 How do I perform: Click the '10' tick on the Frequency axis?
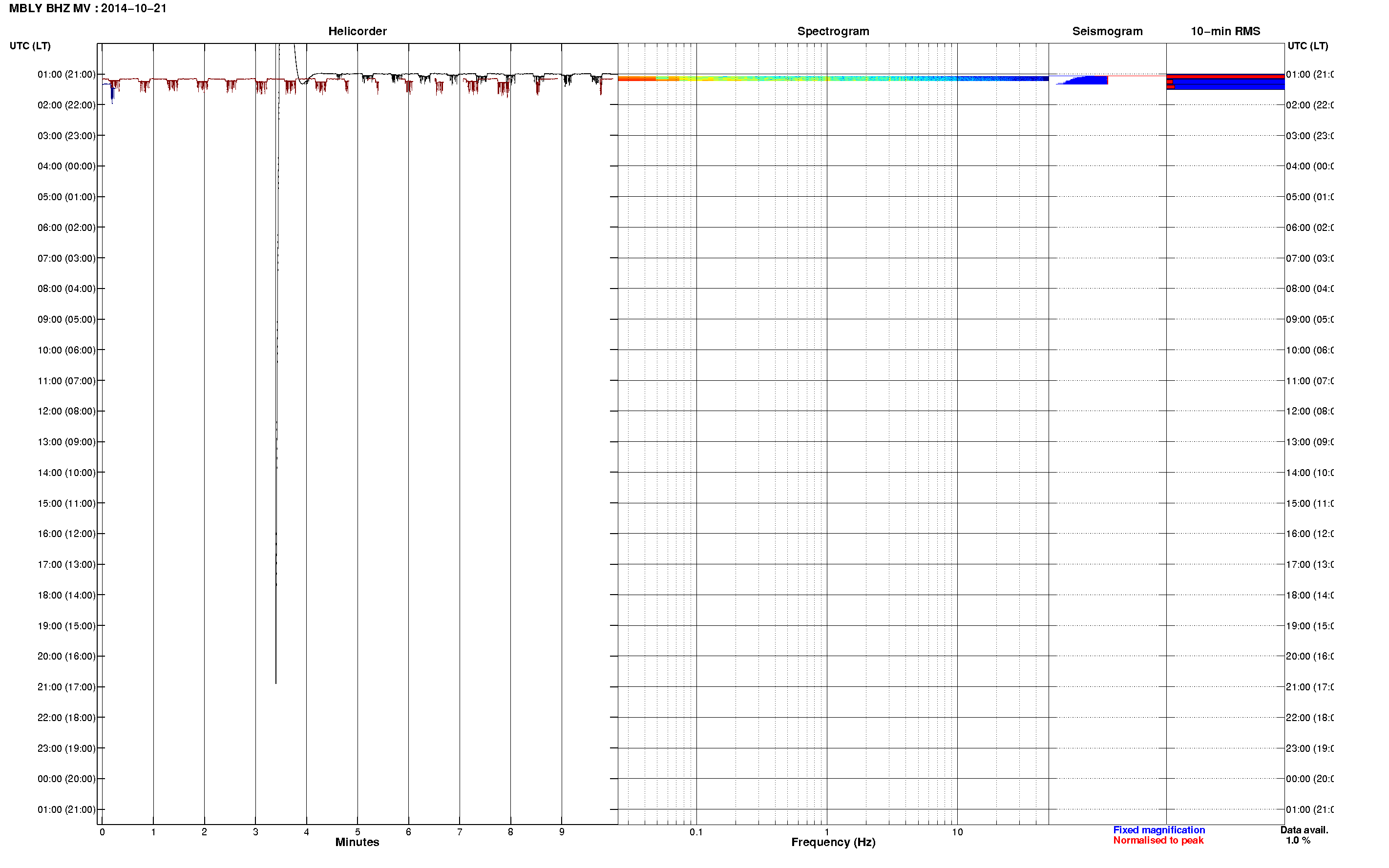[957, 832]
